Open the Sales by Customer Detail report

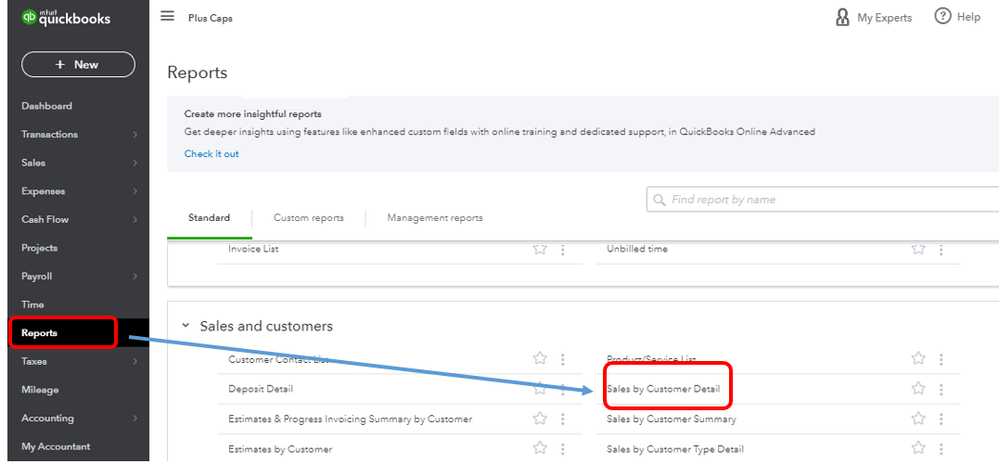(x=662, y=389)
